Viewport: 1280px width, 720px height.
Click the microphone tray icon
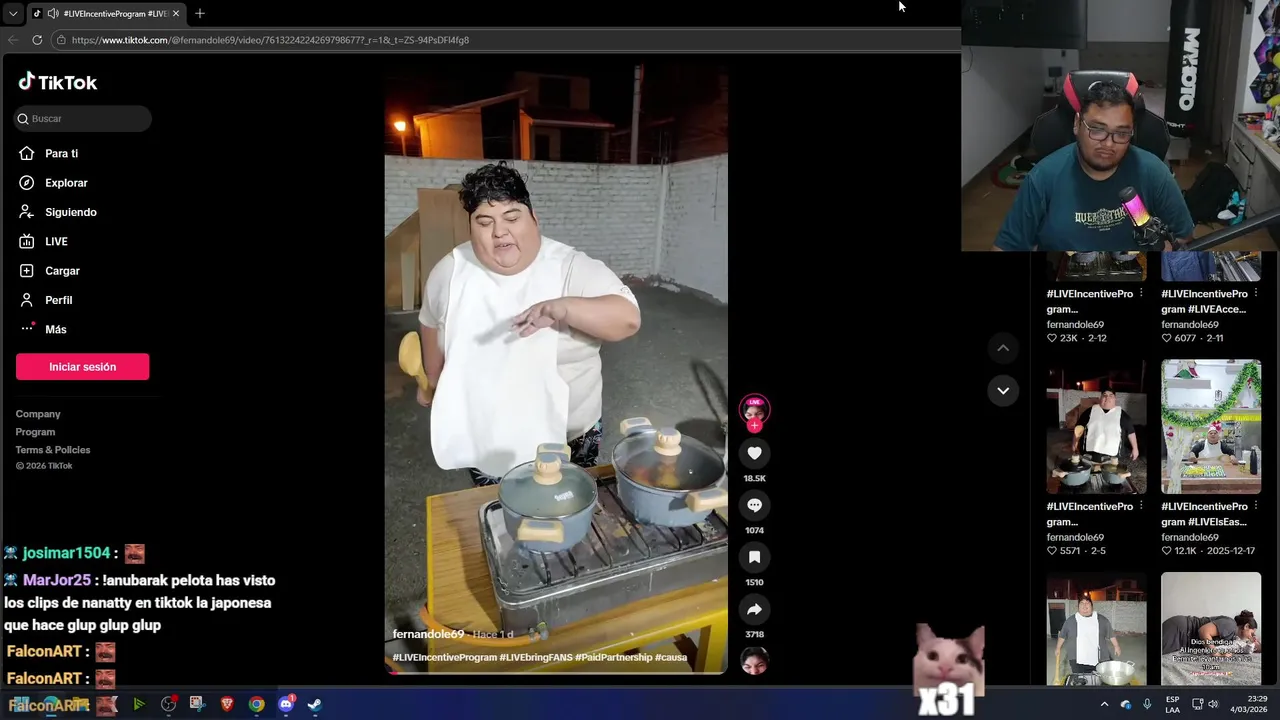tap(1147, 704)
